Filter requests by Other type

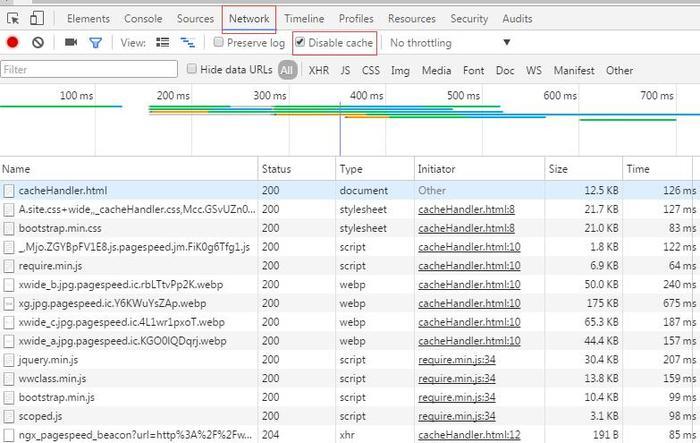619,71
